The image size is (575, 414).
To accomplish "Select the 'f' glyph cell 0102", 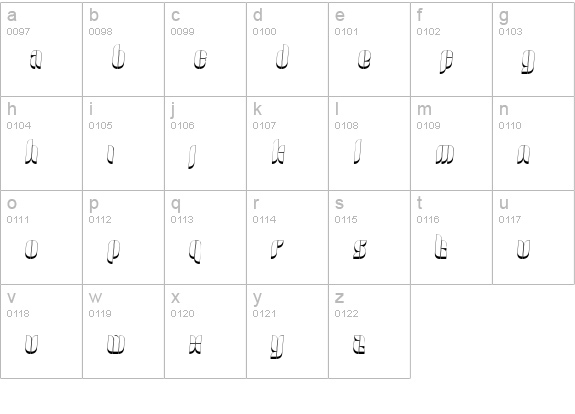I will [x=451, y=50].
